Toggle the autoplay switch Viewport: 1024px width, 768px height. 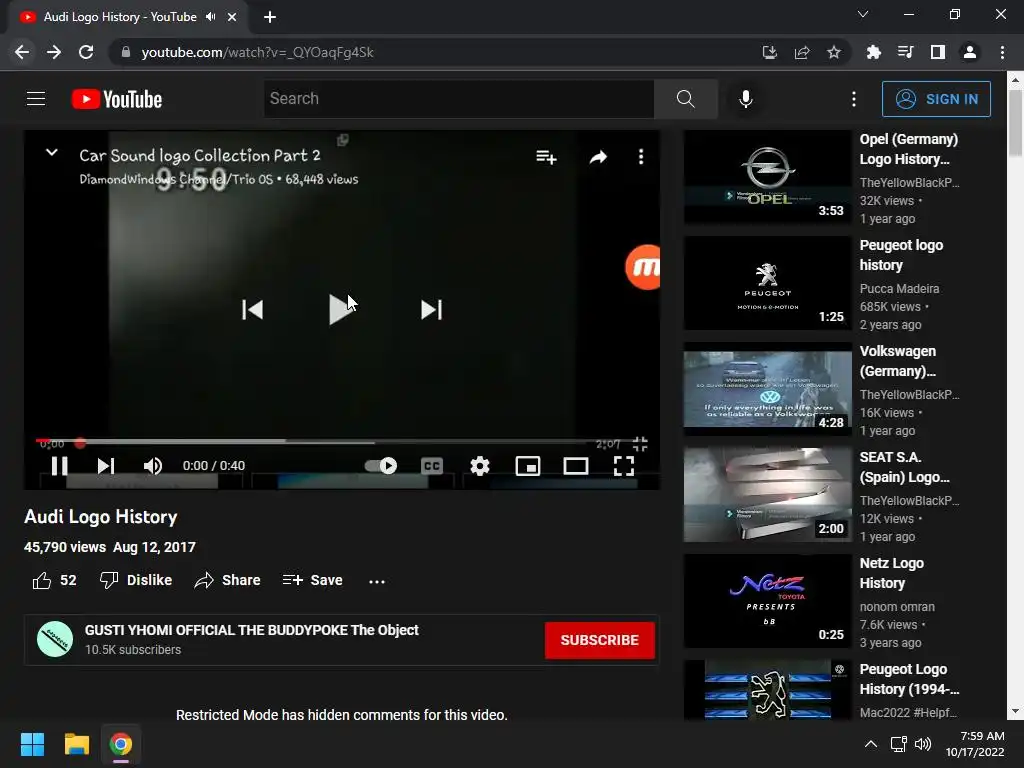(381, 466)
